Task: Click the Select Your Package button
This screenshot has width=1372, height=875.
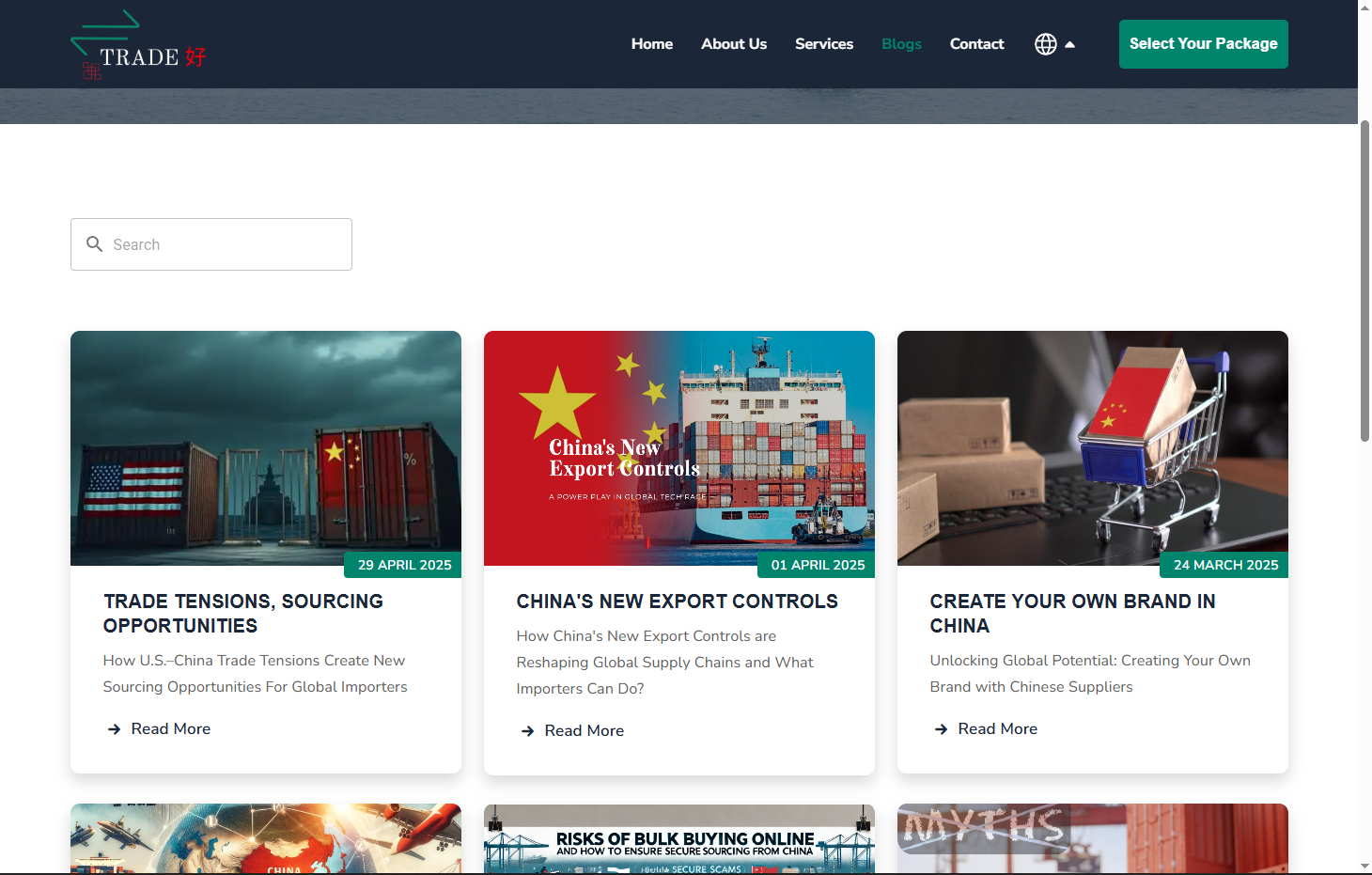Action: (x=1203, y=44)
